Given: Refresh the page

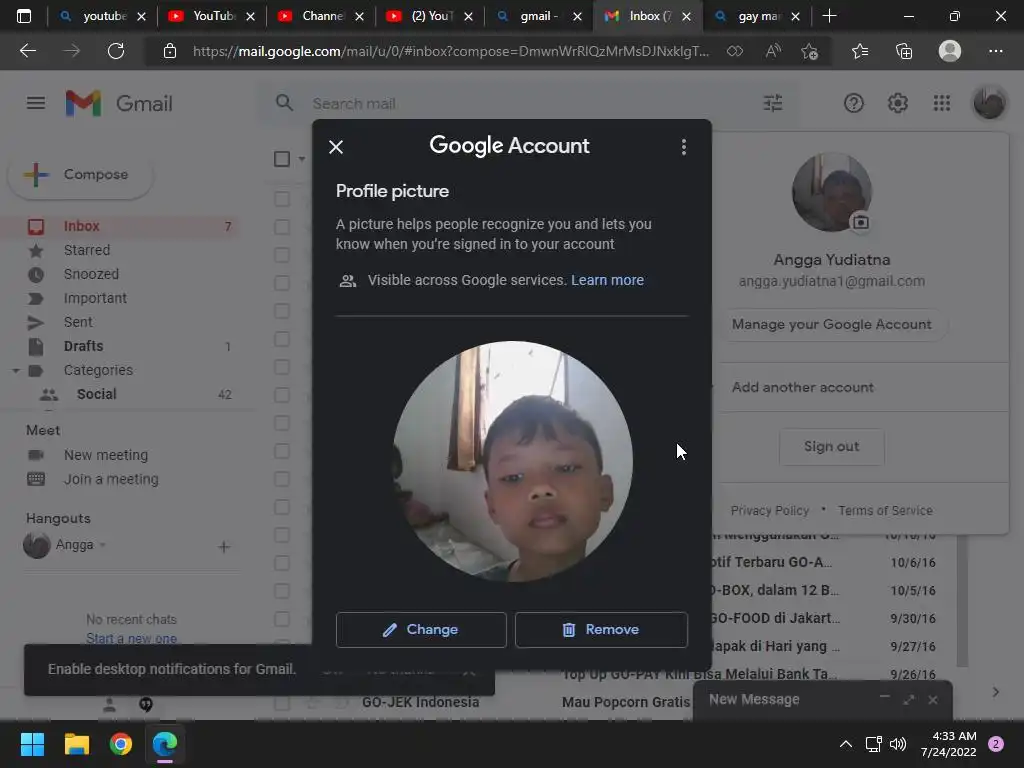Looking at the screenshot, I should tap(116, 51).
